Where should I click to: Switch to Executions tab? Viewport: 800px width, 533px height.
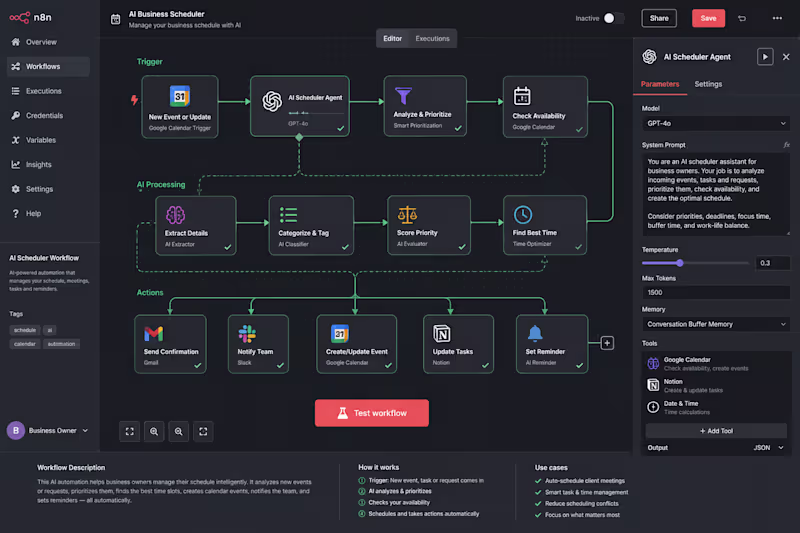pos(432,39)
